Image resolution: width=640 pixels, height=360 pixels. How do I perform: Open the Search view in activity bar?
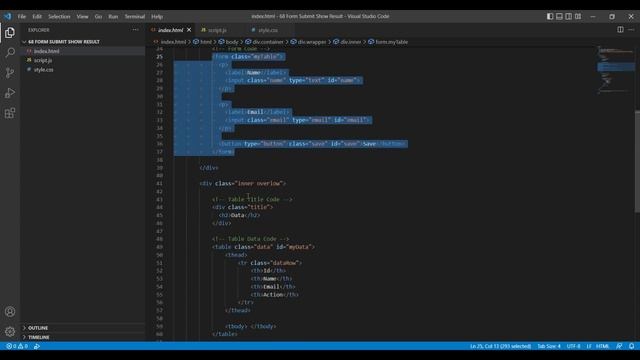10,53
